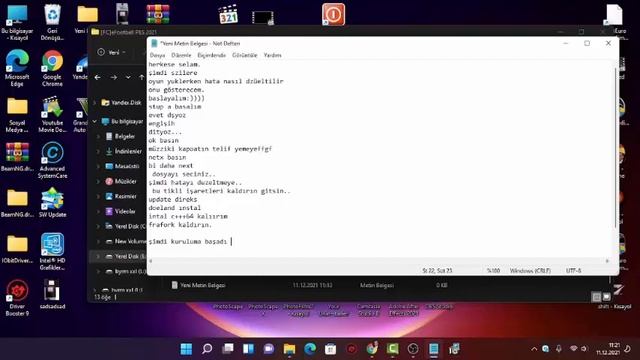This screenshot has width=640, height=360.
Task: Open the Biçimlendir menu in Notepad
Action: pyautogui.click(x=211, y=55)
